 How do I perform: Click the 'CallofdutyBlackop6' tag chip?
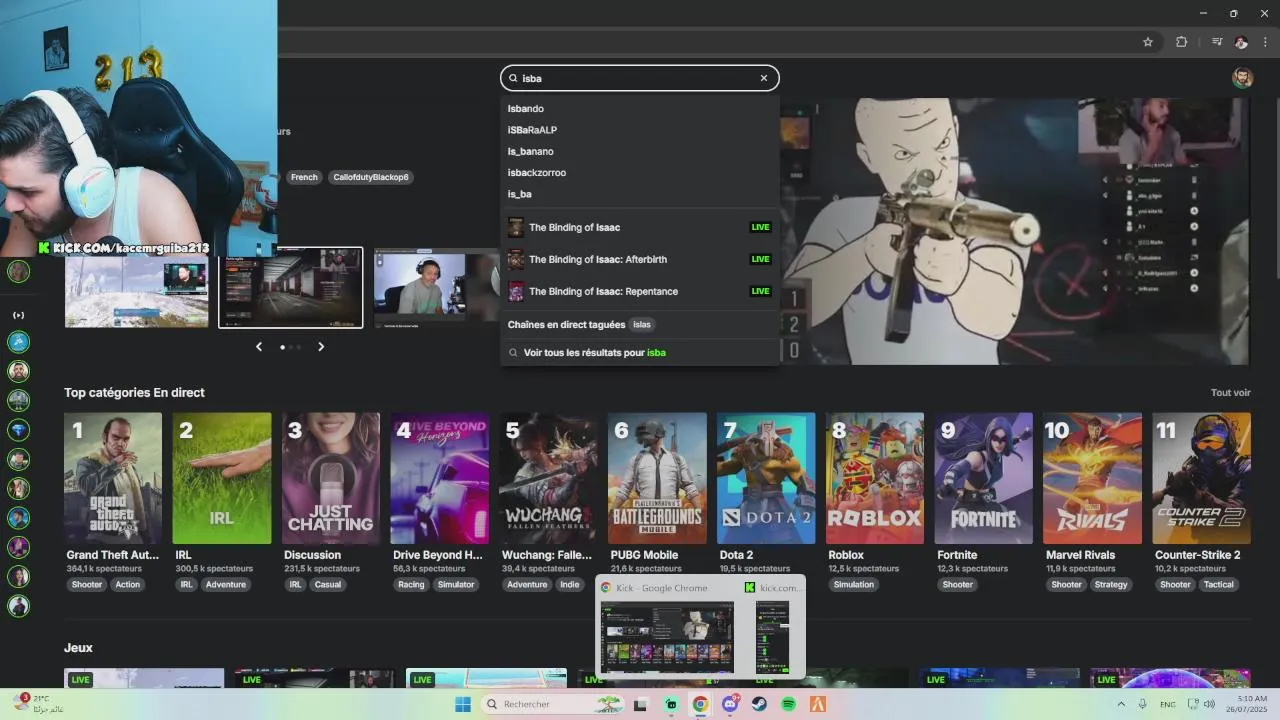click(x=371, y=177)
